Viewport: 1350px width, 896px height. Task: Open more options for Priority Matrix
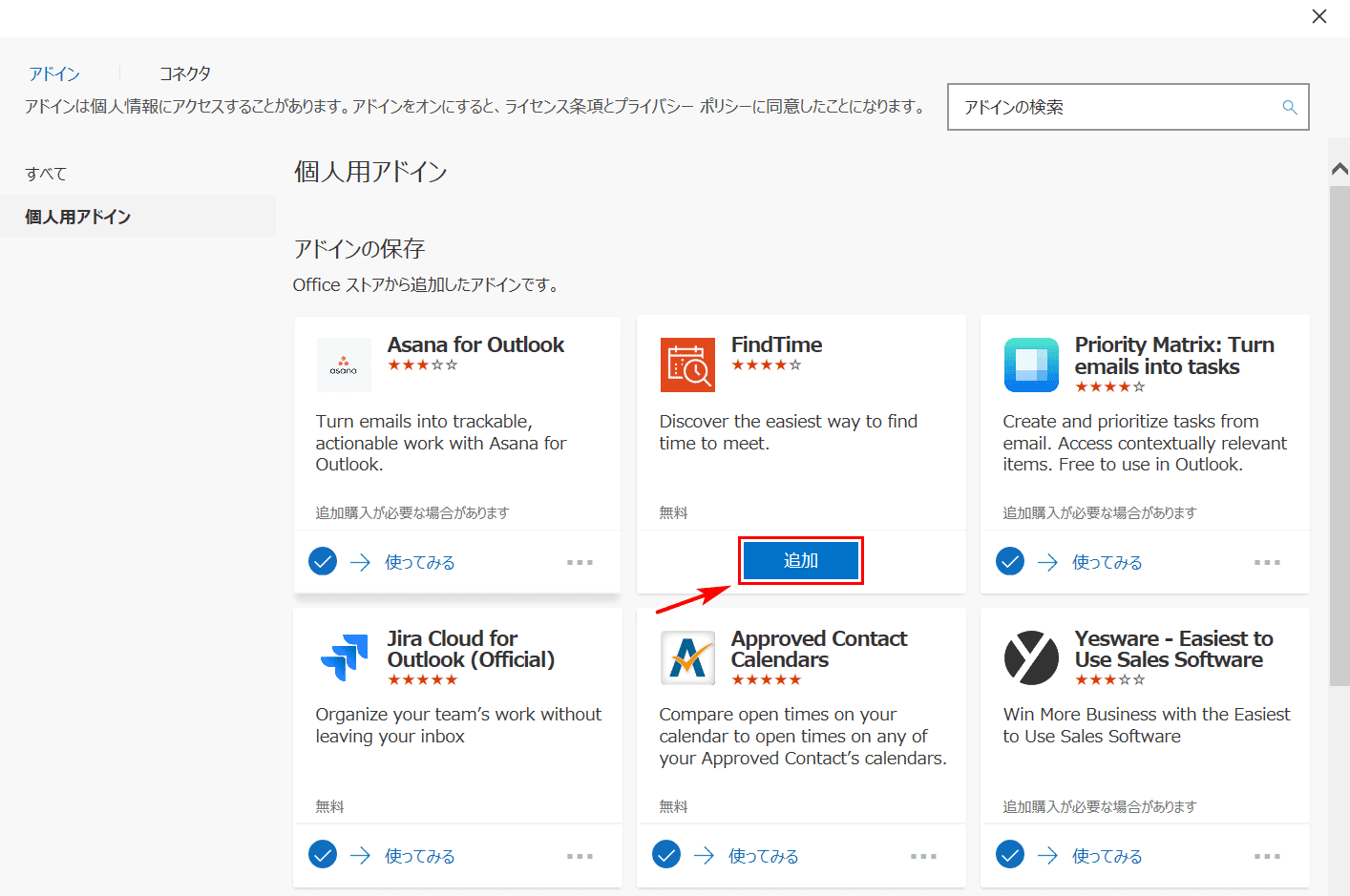(x=1267, y=563)
